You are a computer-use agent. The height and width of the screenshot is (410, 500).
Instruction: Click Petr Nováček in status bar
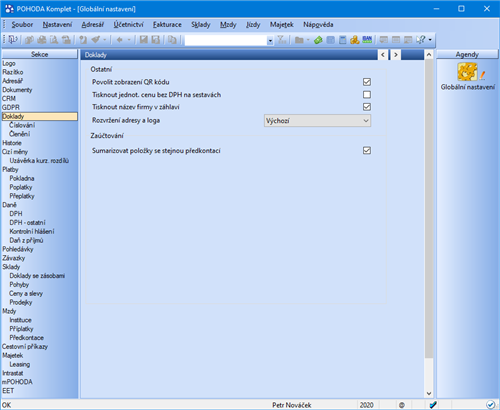click(292, 405)
